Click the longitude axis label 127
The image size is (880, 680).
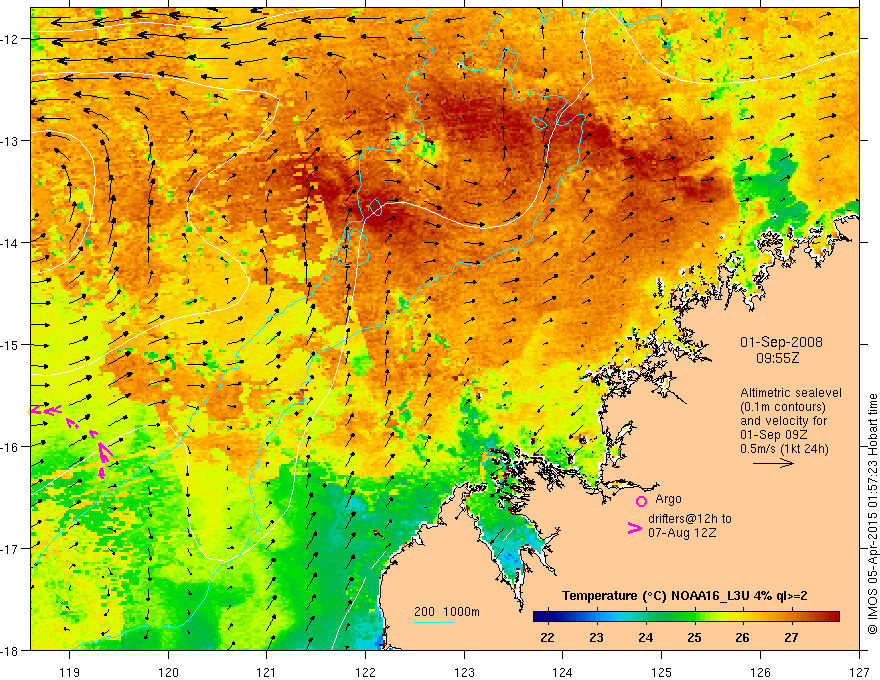point(859,672)
